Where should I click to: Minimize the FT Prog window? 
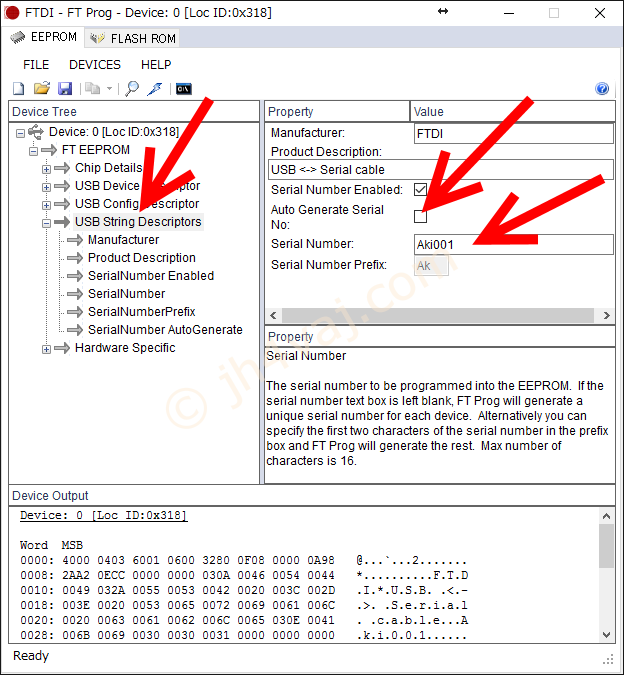(509, 13)
